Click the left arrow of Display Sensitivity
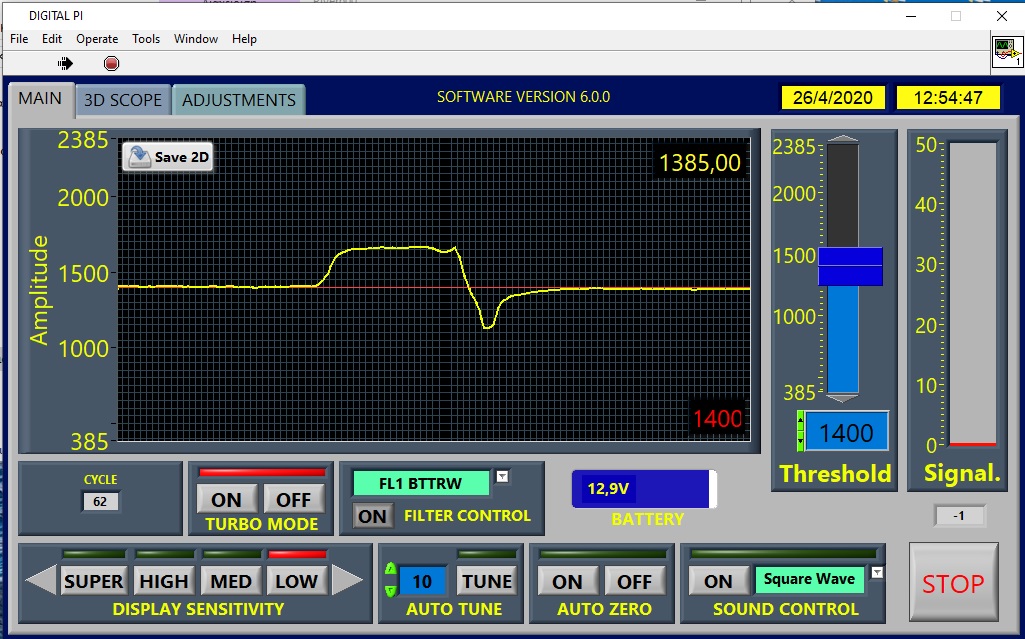Screen dimensions: 1025x639 (x=40, y=580)
